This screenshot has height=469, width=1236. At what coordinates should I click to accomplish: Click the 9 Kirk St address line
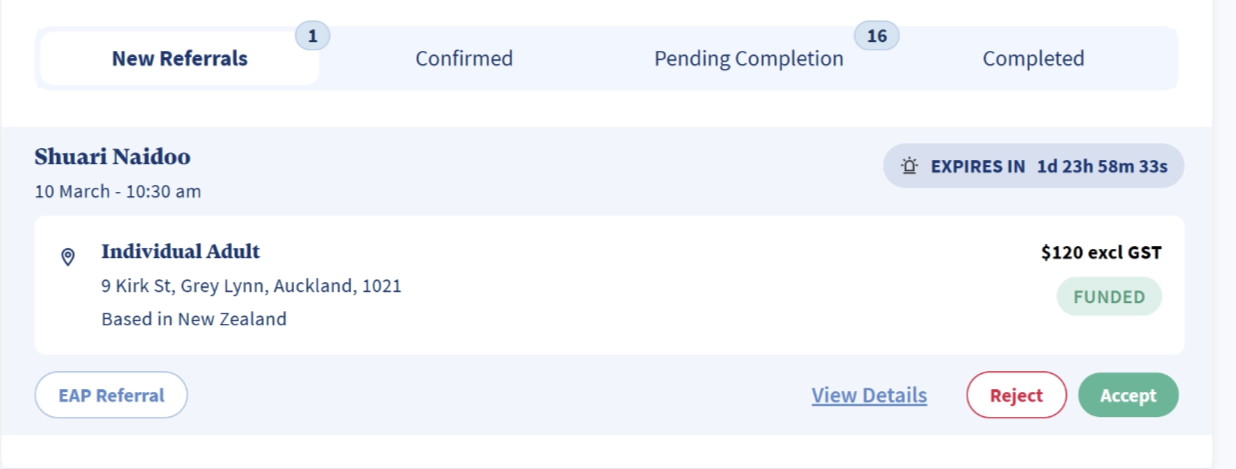coord(251,286)
